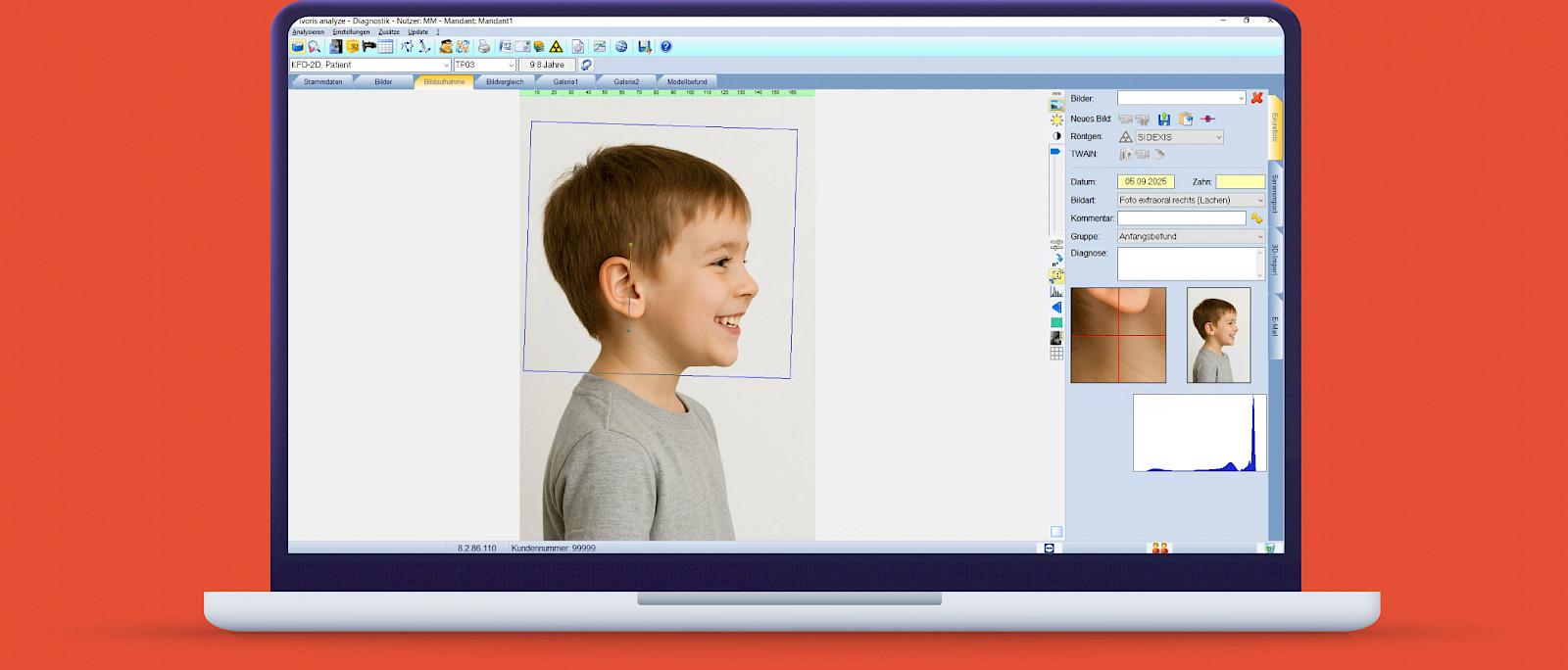Open the Einstellungen menu
Screen dimensions: 1568x670
[x=351, y=32]
